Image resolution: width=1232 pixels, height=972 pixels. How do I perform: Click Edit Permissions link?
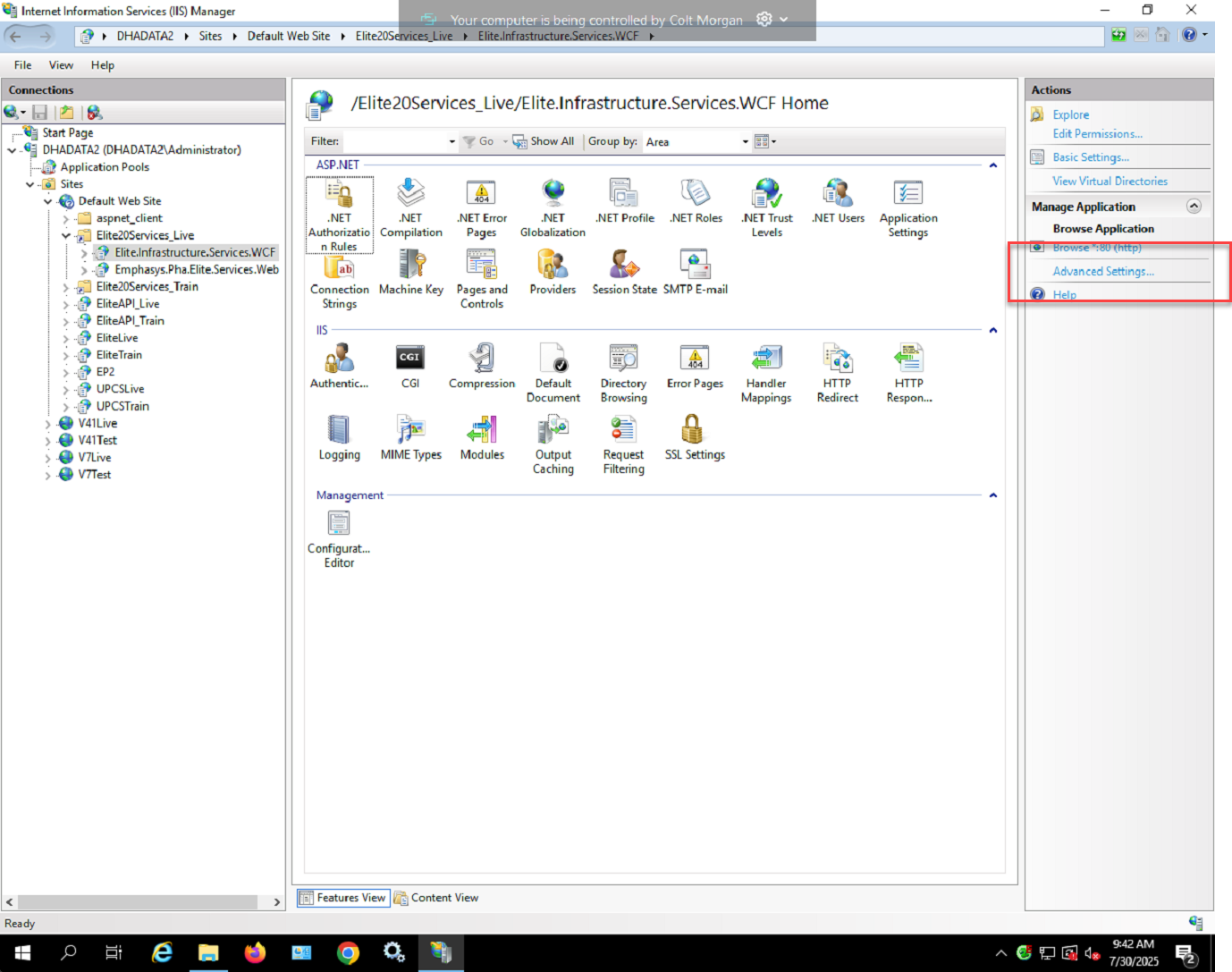pos(1097,134)
